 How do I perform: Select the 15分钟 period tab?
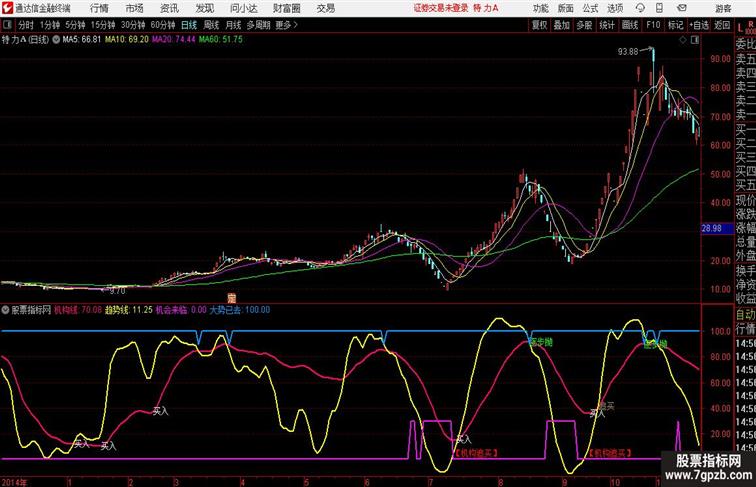click(103, 25)
